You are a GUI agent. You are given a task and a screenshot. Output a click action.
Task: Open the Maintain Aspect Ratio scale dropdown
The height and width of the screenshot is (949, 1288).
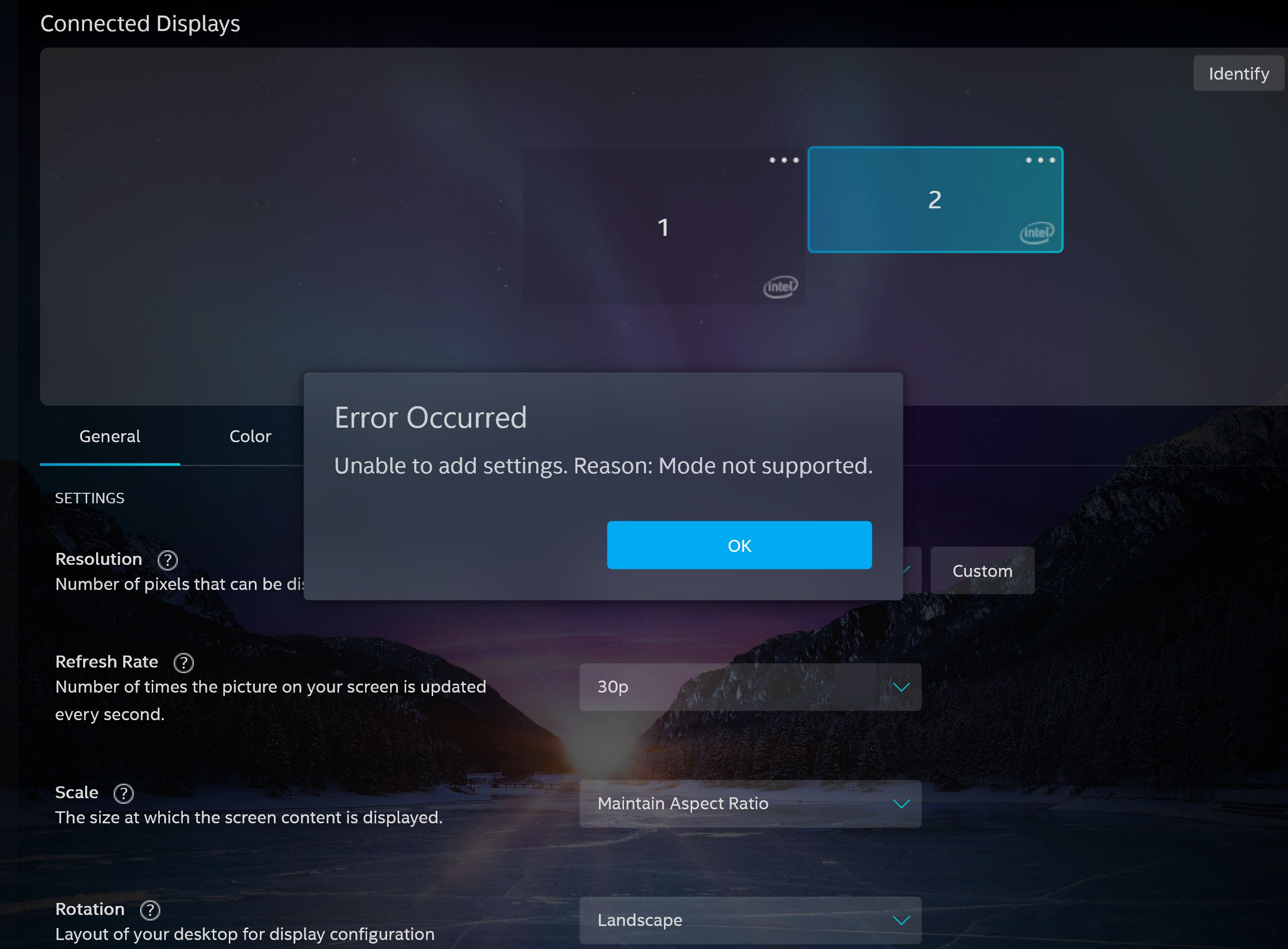pyautogui.click(x=750, y=804)
